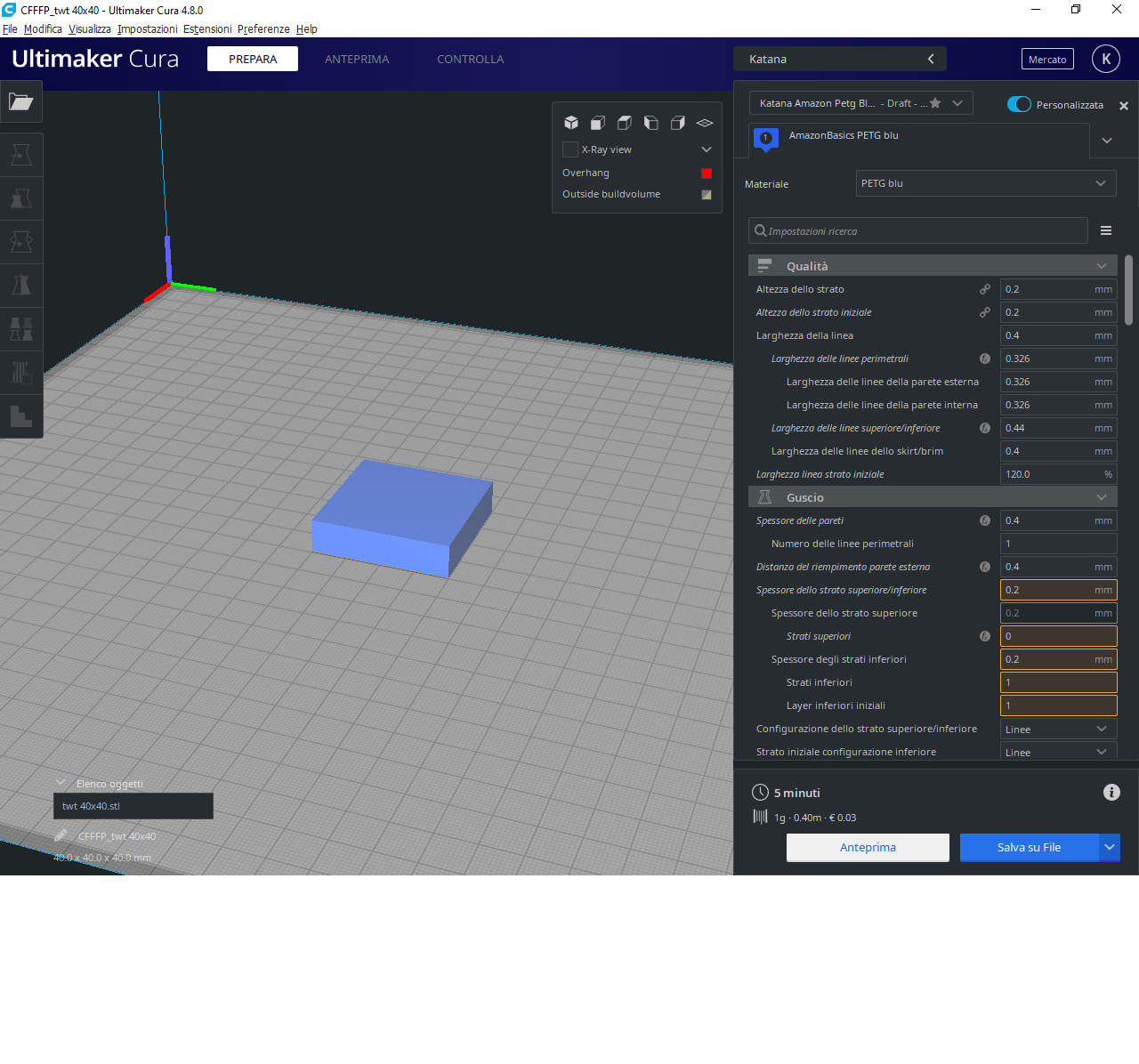The width and height of the screenshot is (1139, 1064).
Task: Open Configurazione dello strato superiore/inferiore dropdown
Action: [1059, 729]
